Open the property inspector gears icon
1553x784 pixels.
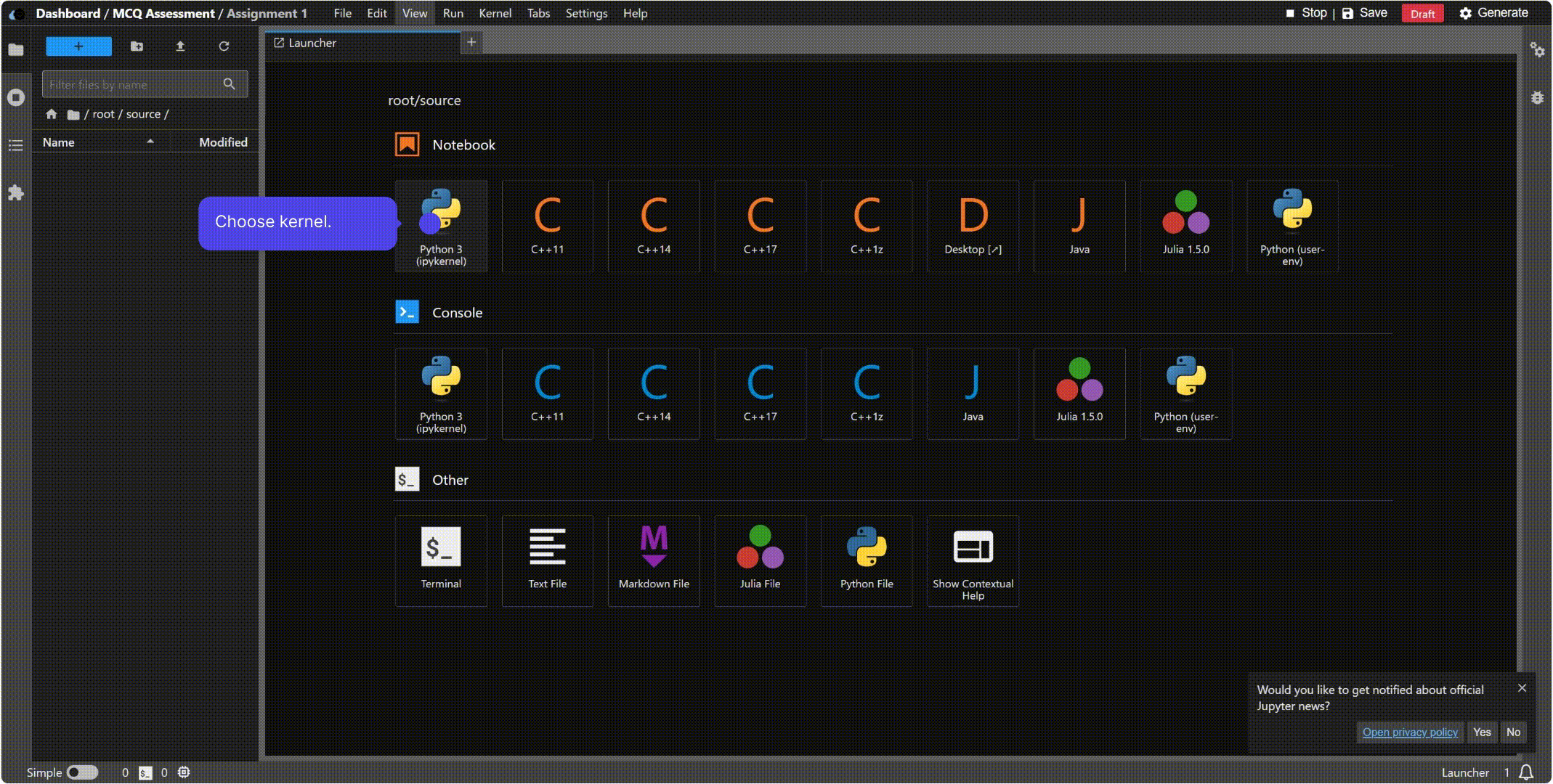pos(1537,49)
